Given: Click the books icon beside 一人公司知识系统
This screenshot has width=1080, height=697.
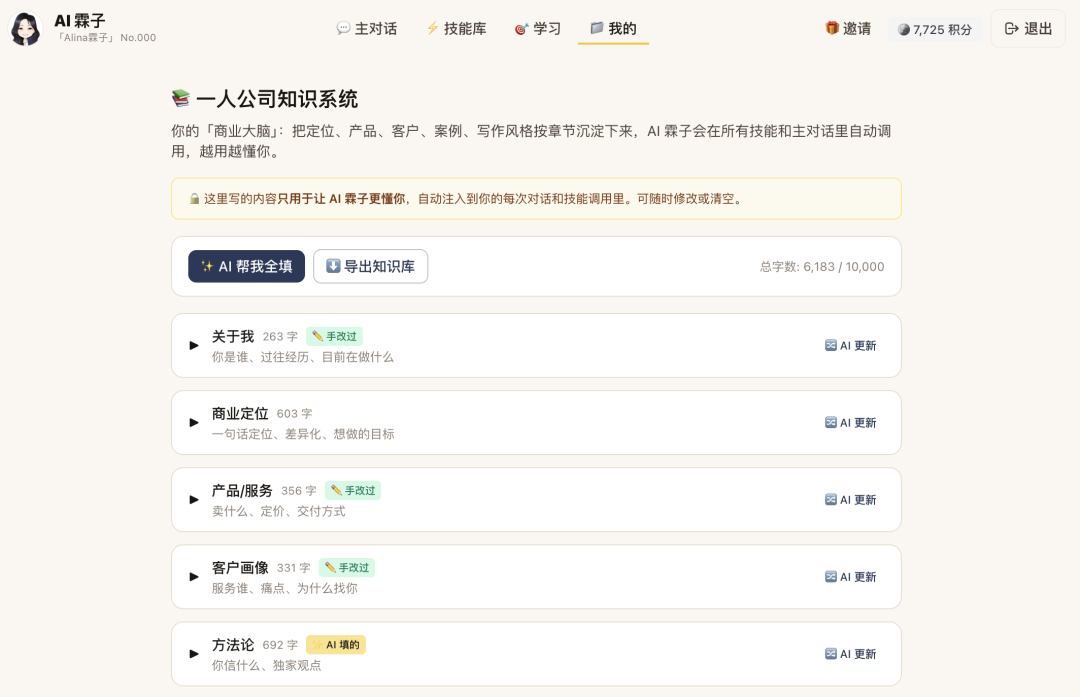Looking at the screenshot, I should [x=180, y=98].
